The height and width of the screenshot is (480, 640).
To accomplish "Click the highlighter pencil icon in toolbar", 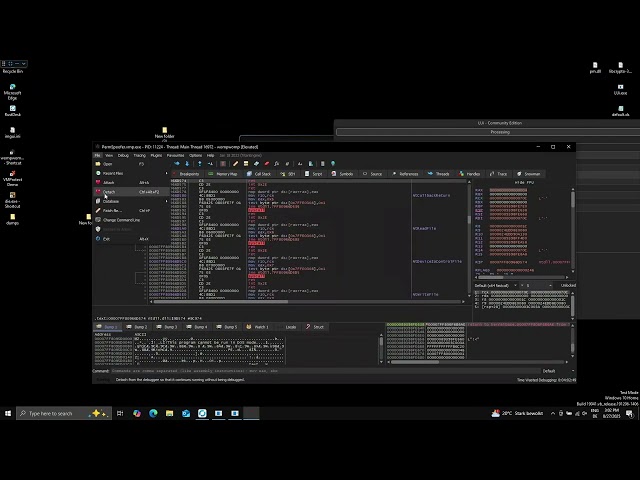I will (235, 164).
